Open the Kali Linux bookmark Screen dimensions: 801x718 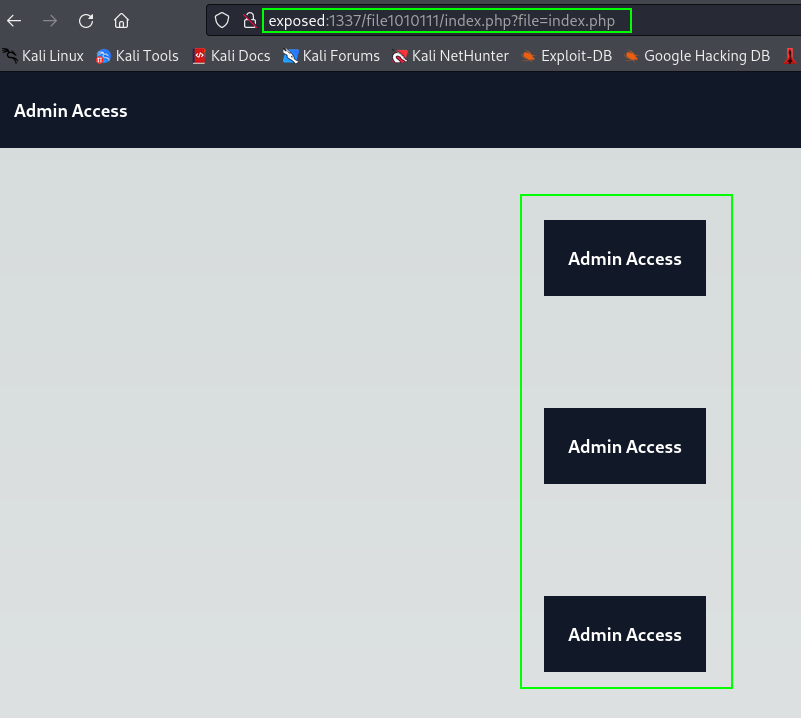[43, 56]
